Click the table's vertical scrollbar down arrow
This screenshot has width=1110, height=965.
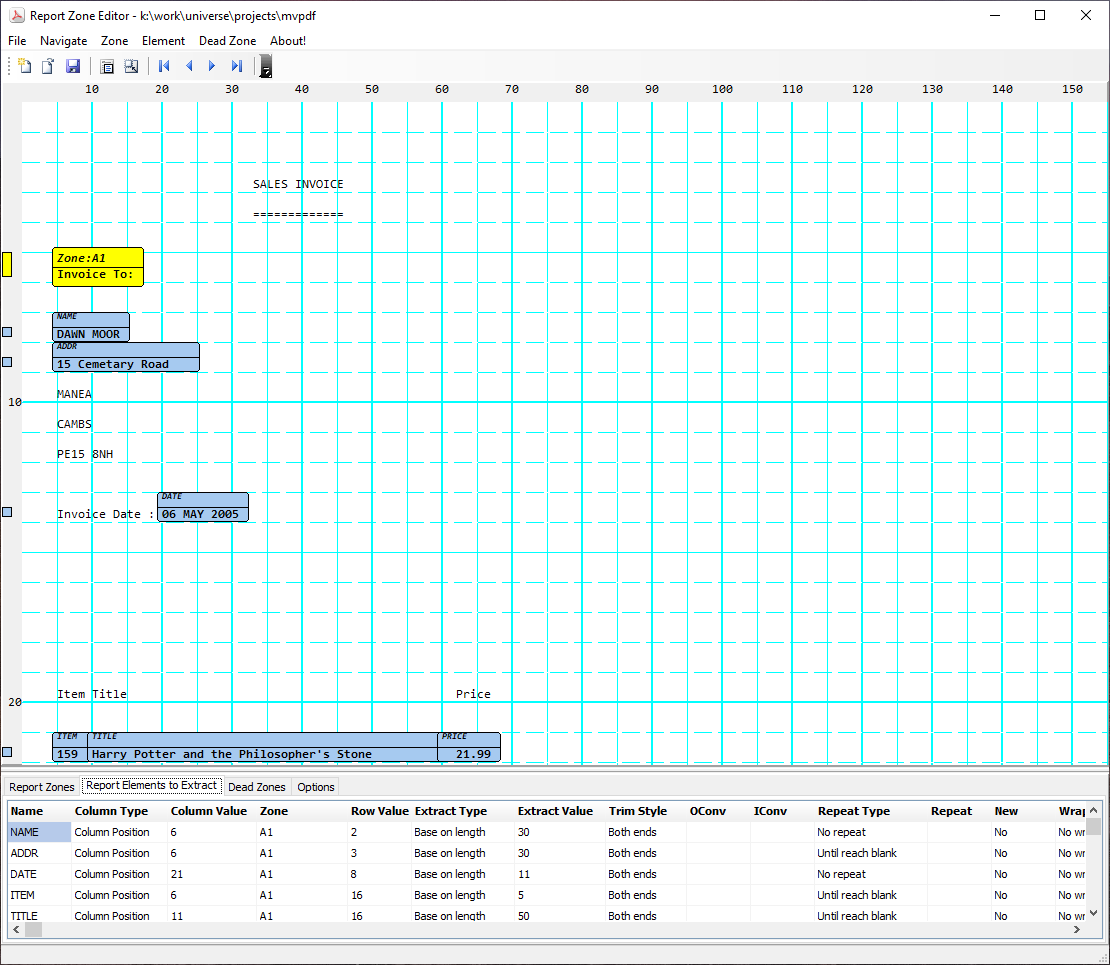(x=1094, y=912)
